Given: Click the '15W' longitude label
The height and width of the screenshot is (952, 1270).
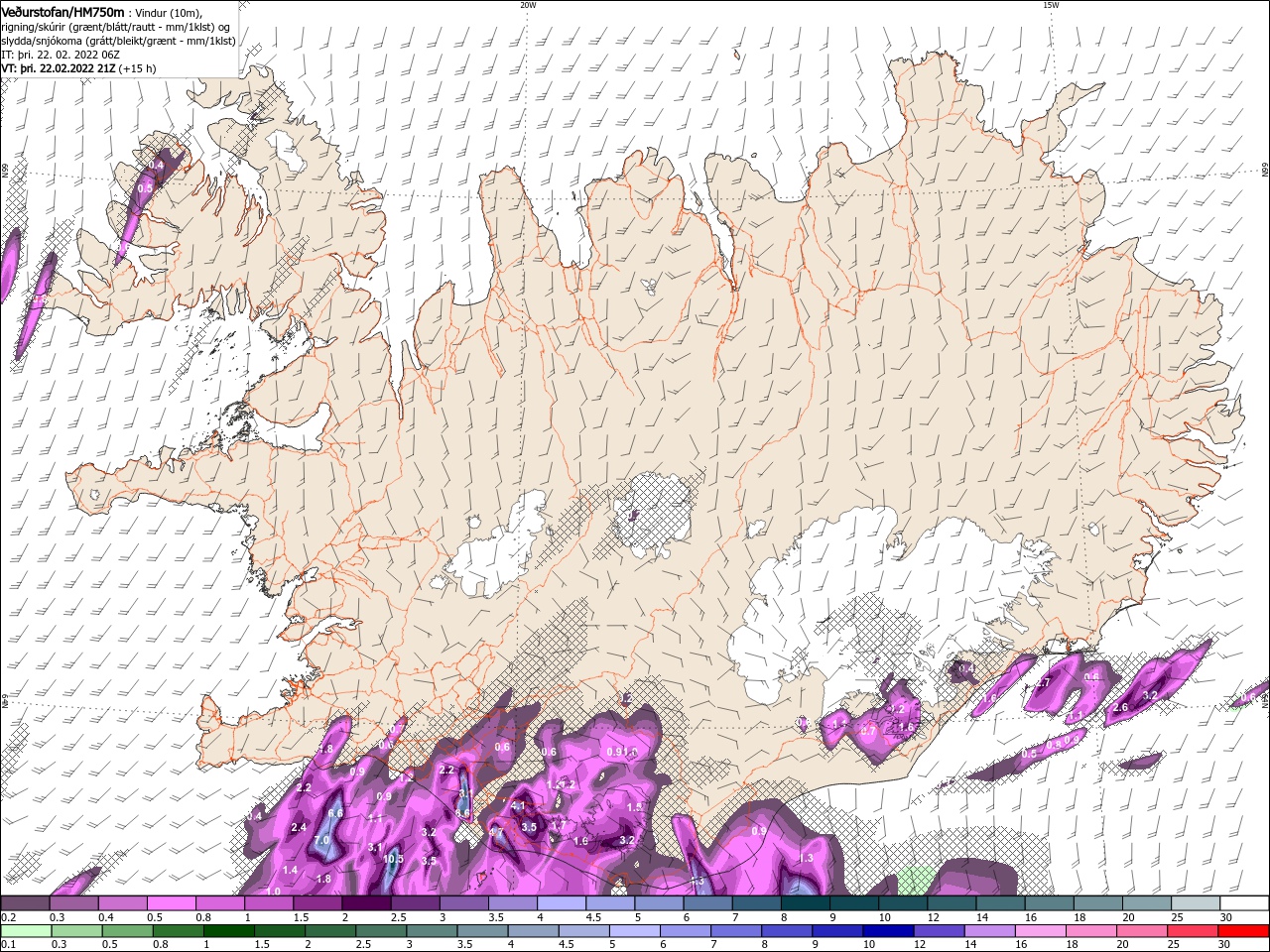Looking at the screenshot, I should click(x=1051, y=5).
